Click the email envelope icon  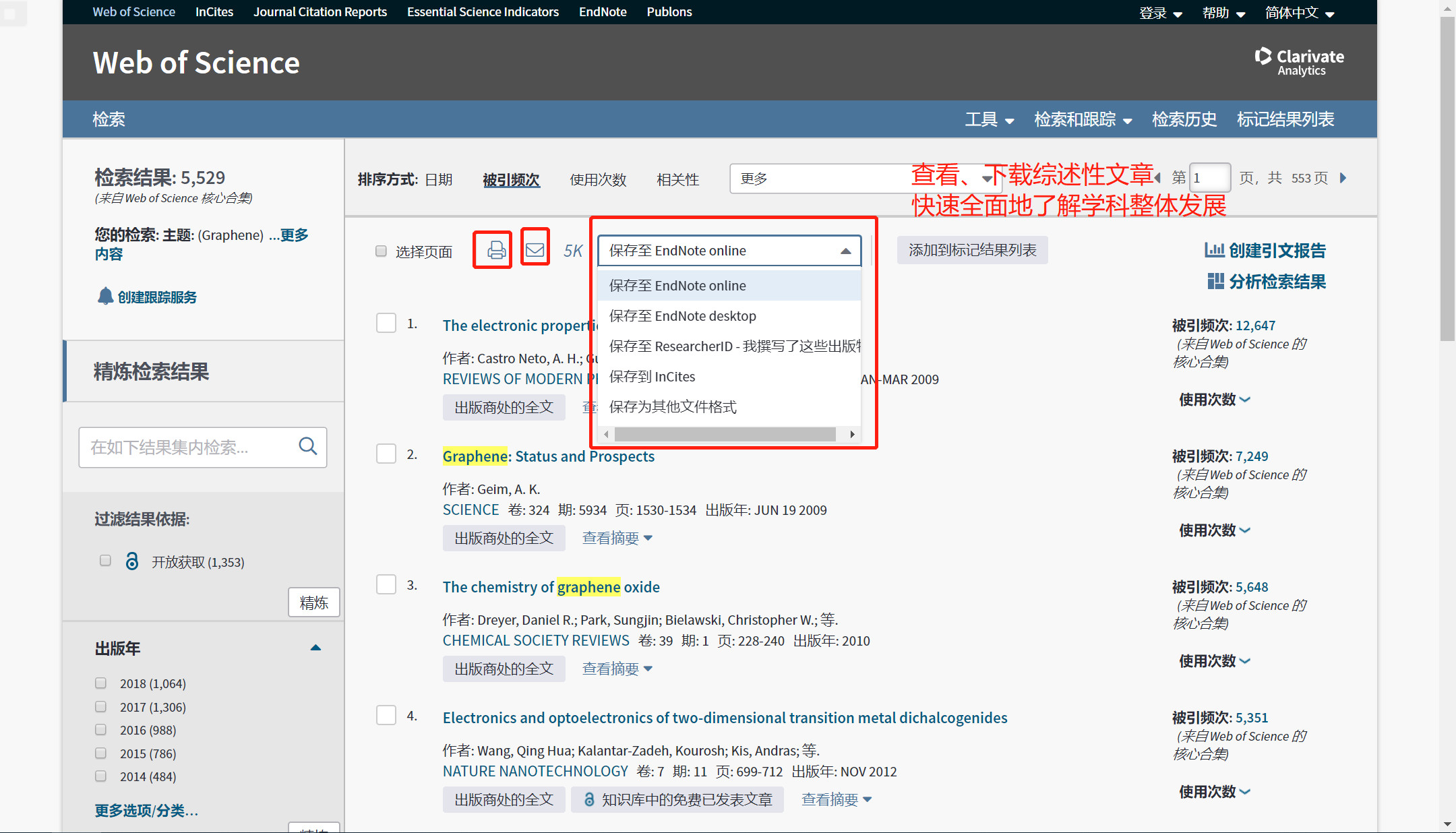535,250
